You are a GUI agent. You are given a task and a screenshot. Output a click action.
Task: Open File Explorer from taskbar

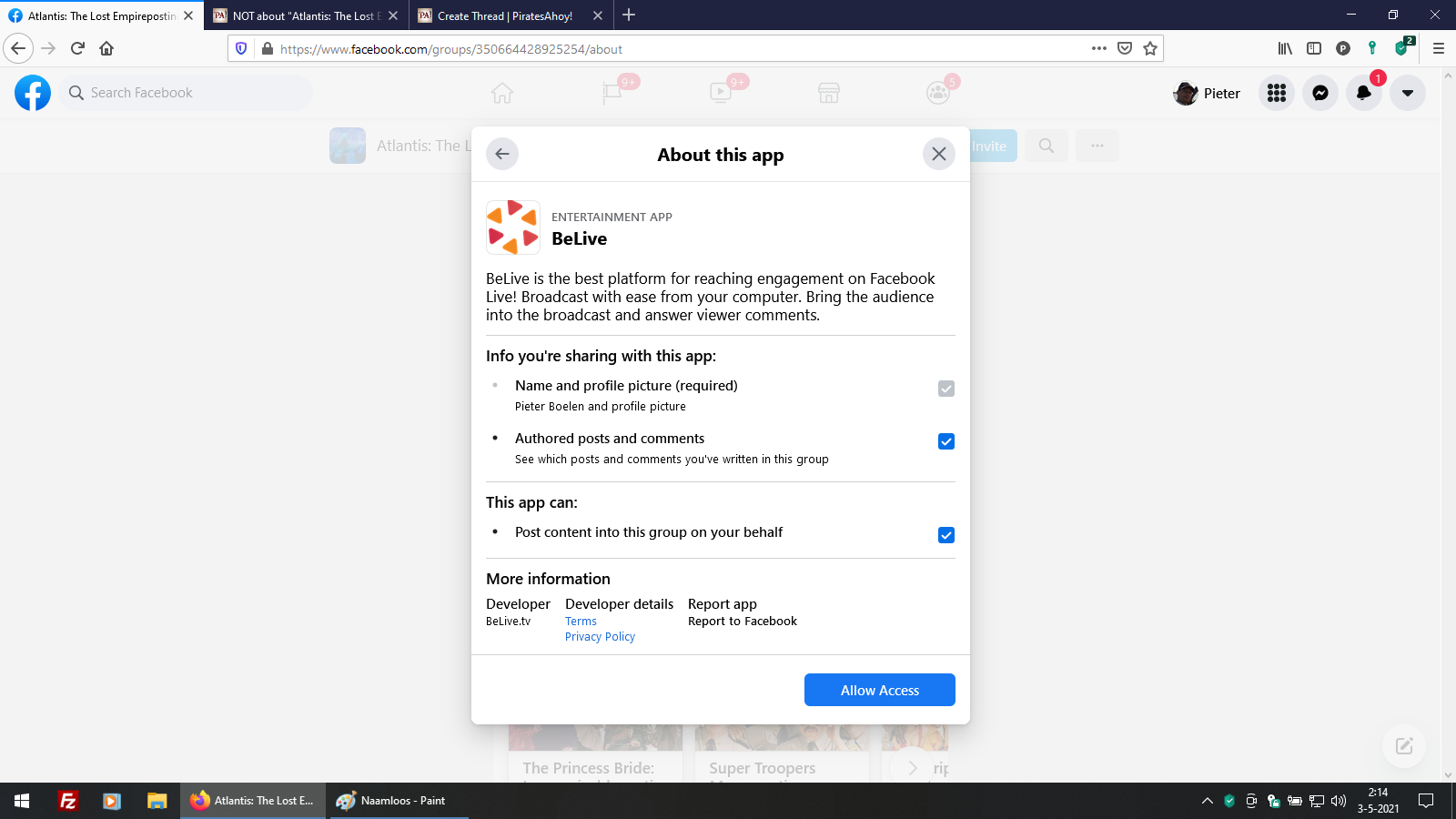(x=157, y=801)
